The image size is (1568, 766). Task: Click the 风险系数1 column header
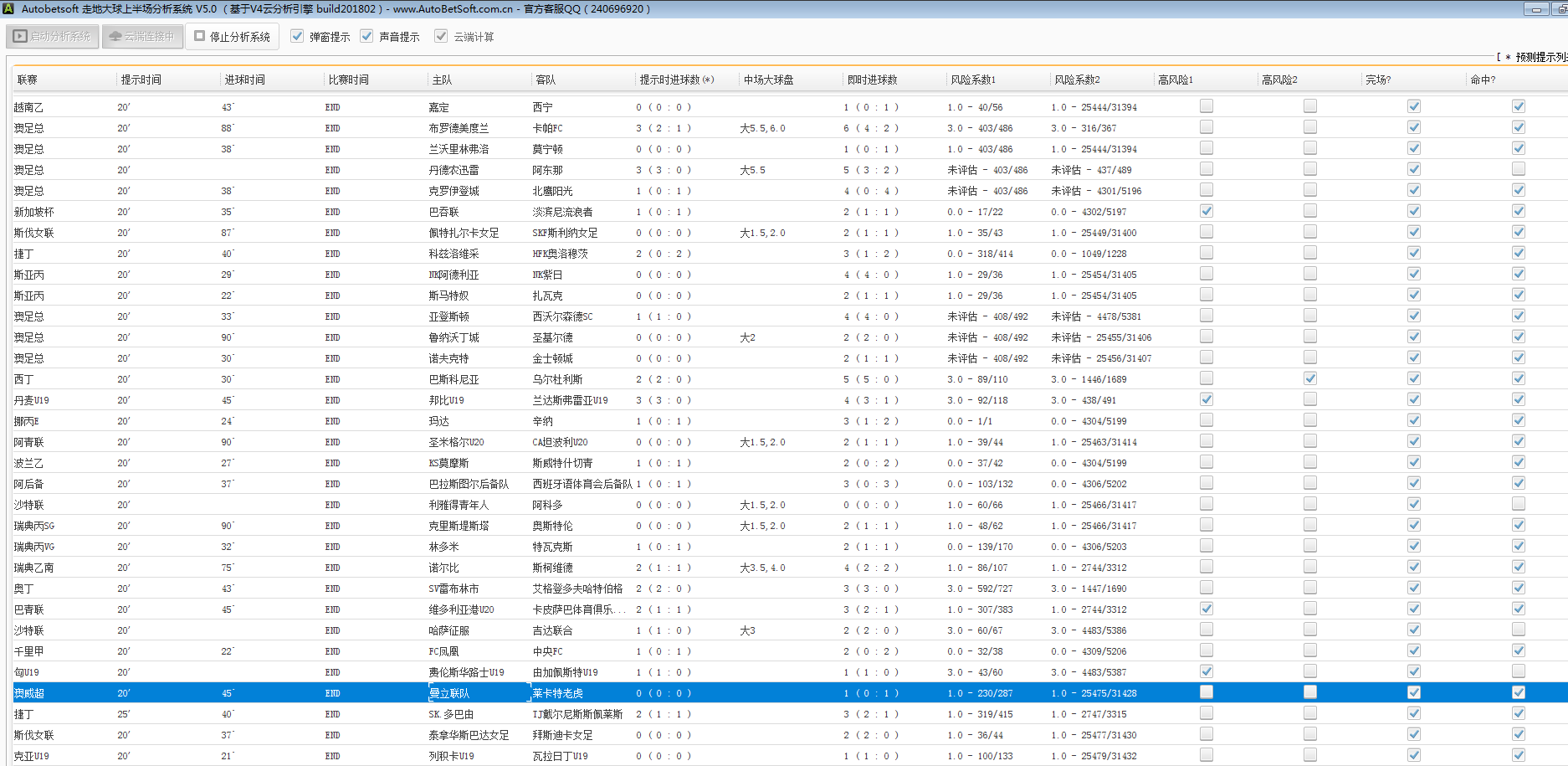[972, 80]
